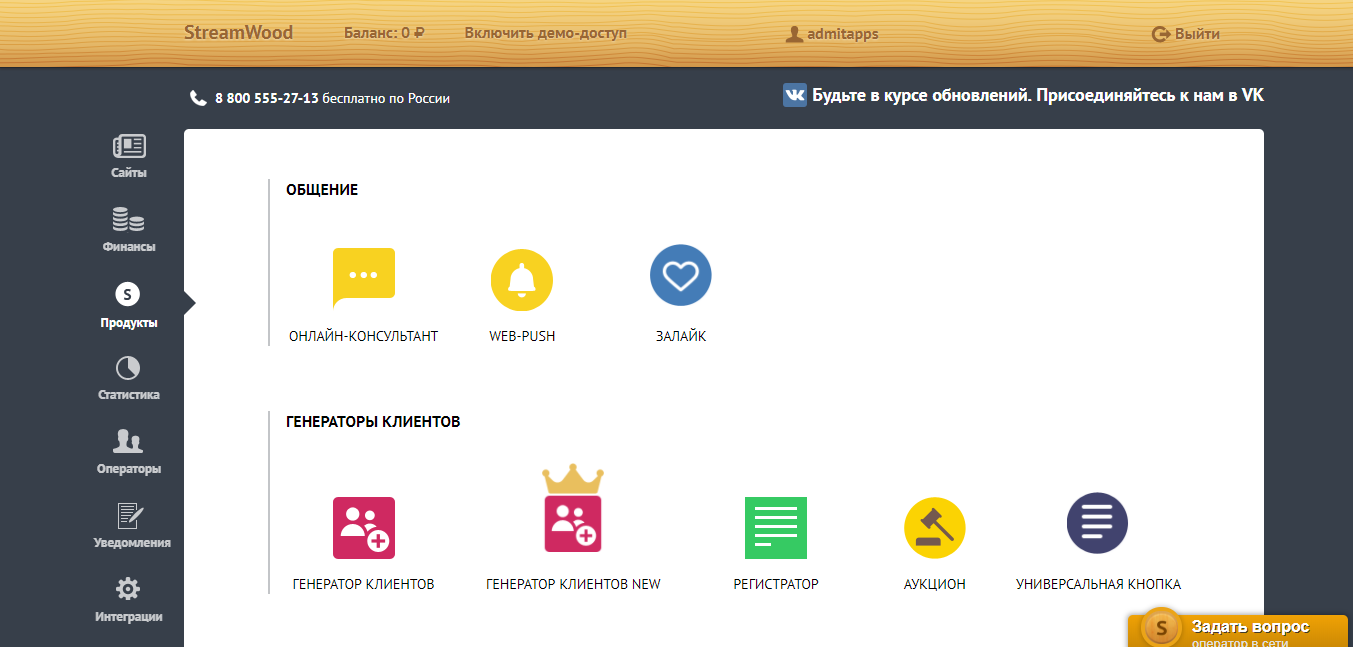Open the Операторы people icon

pos(128,441)
